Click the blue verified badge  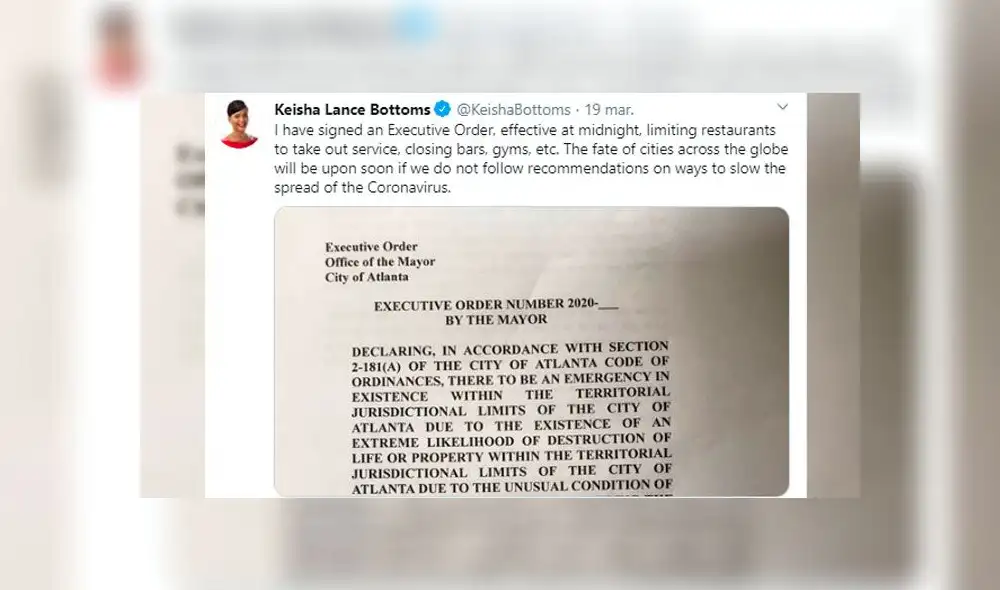[x=443, y=109]
